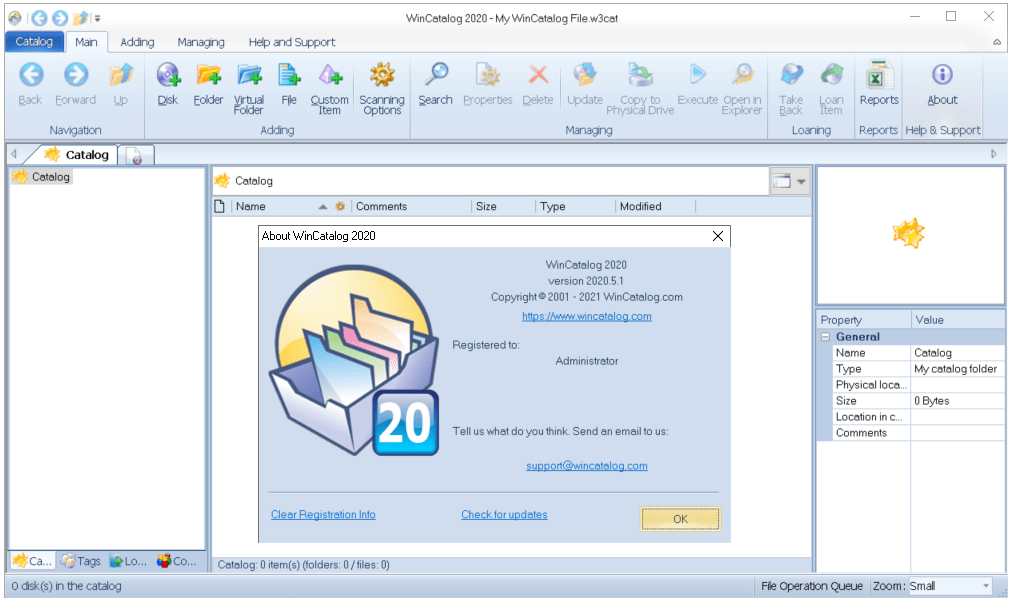Image resolution: width=1010 pixels, height=600 pixels.
Task: Click the My catalog folder type value
Action: pos(957,369)
